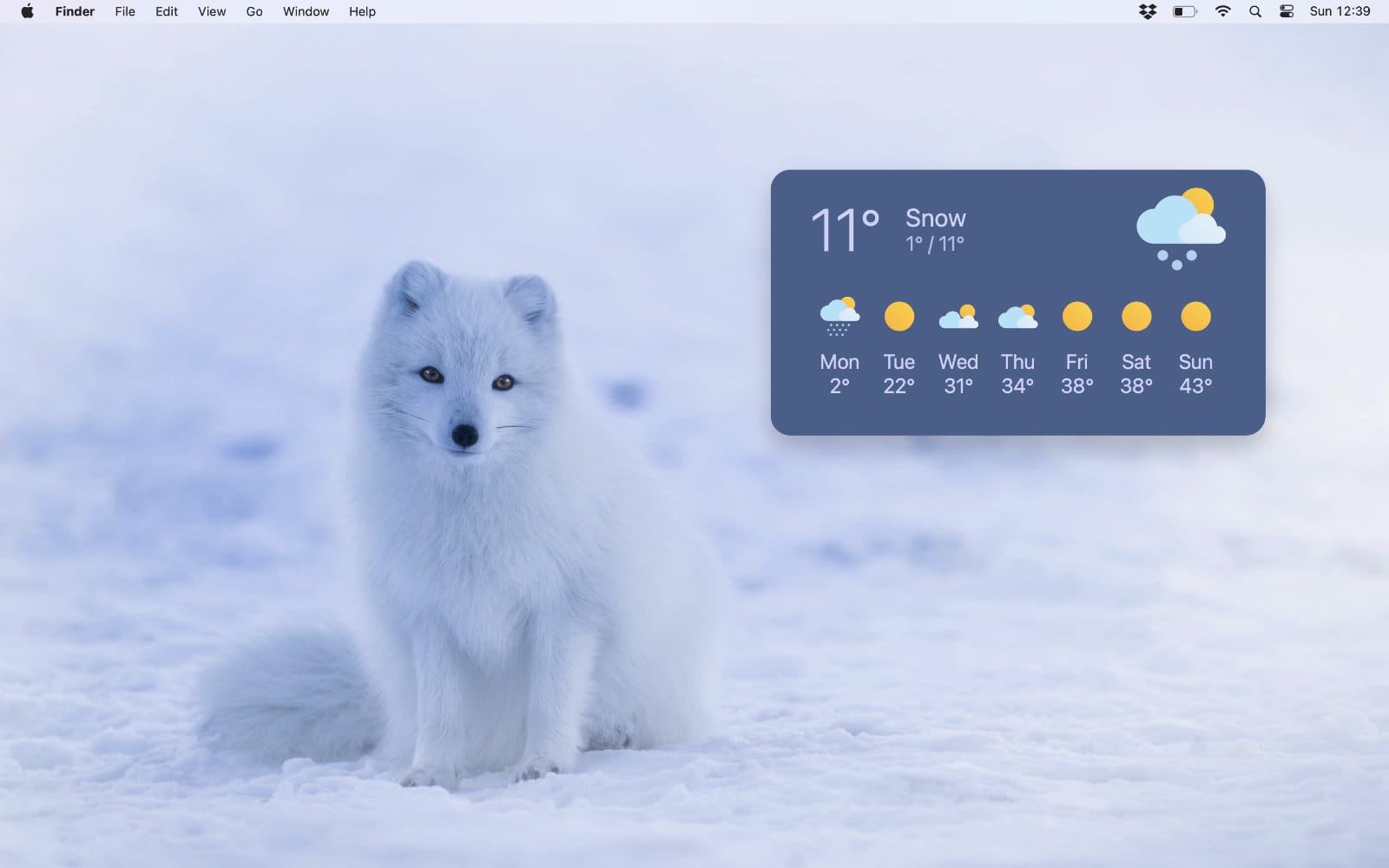Click the Dropbox menu bar icon

click(x=1148, y=11)
